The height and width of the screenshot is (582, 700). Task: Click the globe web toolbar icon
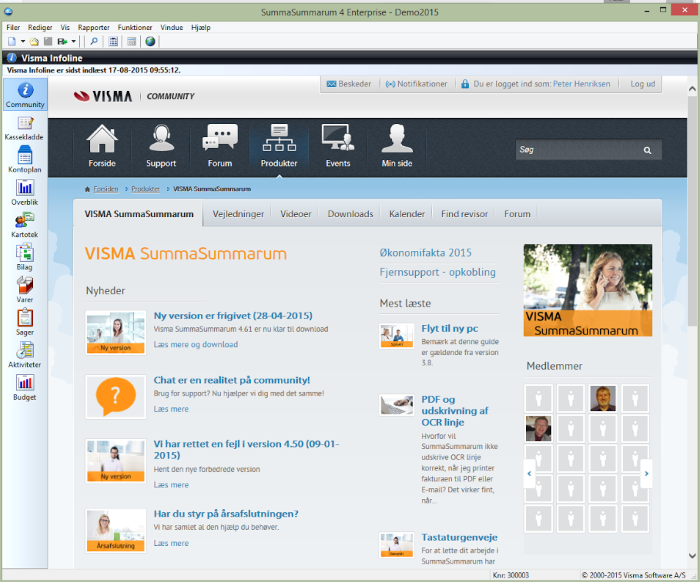click(150, 42)
